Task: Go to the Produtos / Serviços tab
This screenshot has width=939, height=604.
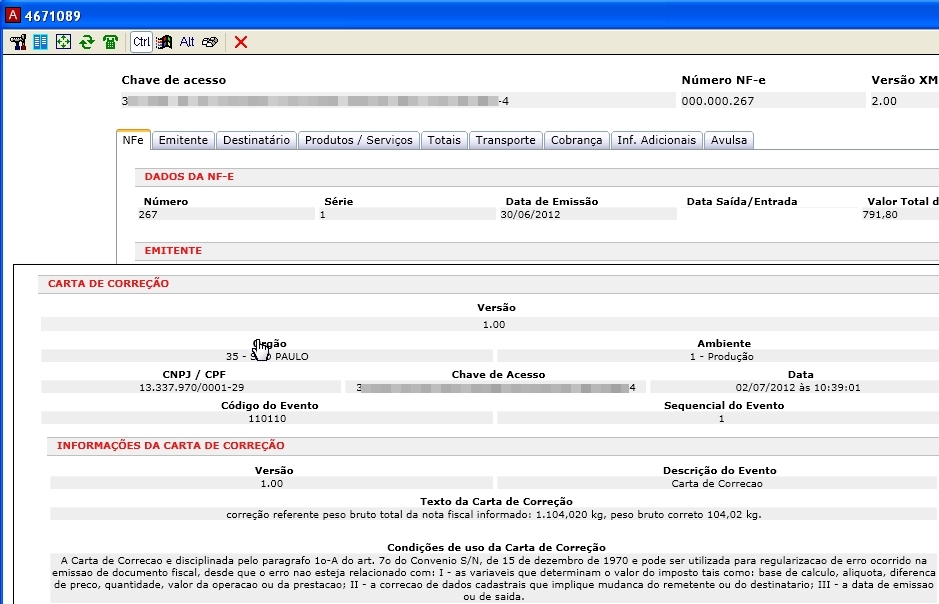Action: pos(359,140)
